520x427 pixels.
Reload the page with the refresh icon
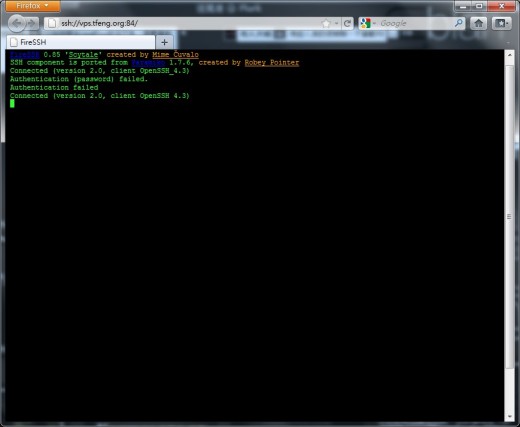click(347, 23)
